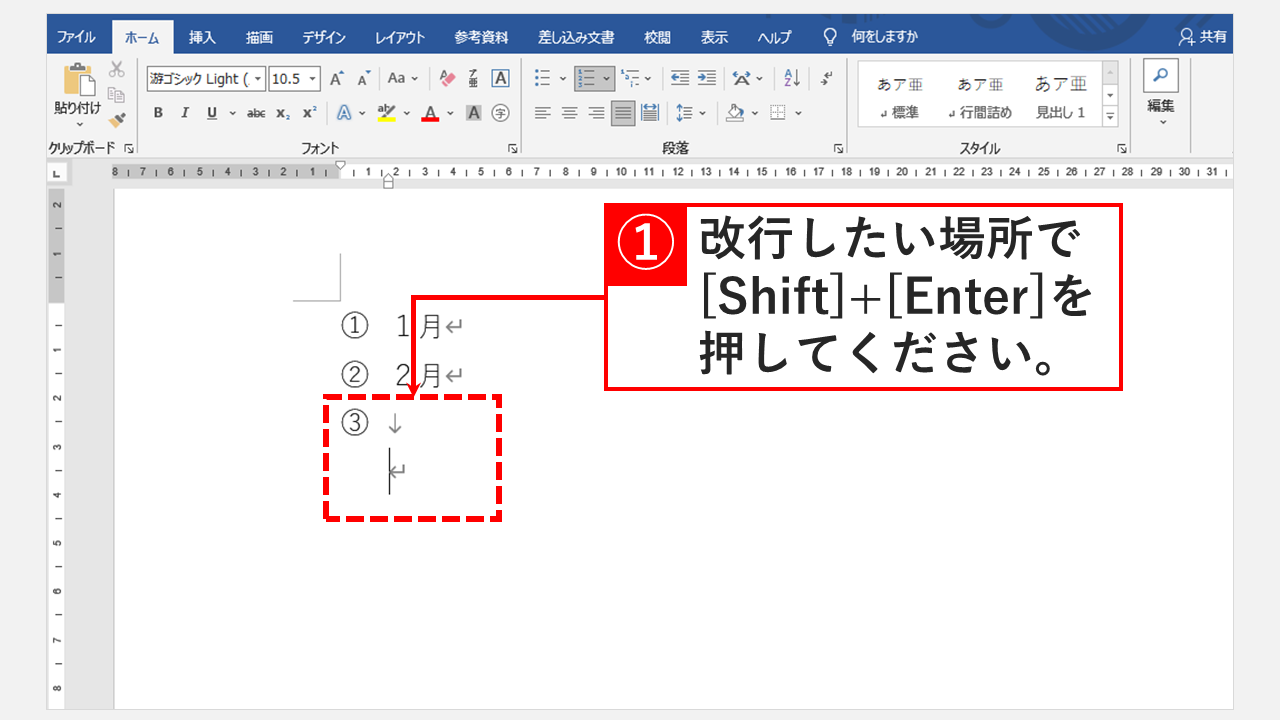Click the multilevel list icon
The height and width of the screenshot is (720, 1280).
tap(630, 78)
